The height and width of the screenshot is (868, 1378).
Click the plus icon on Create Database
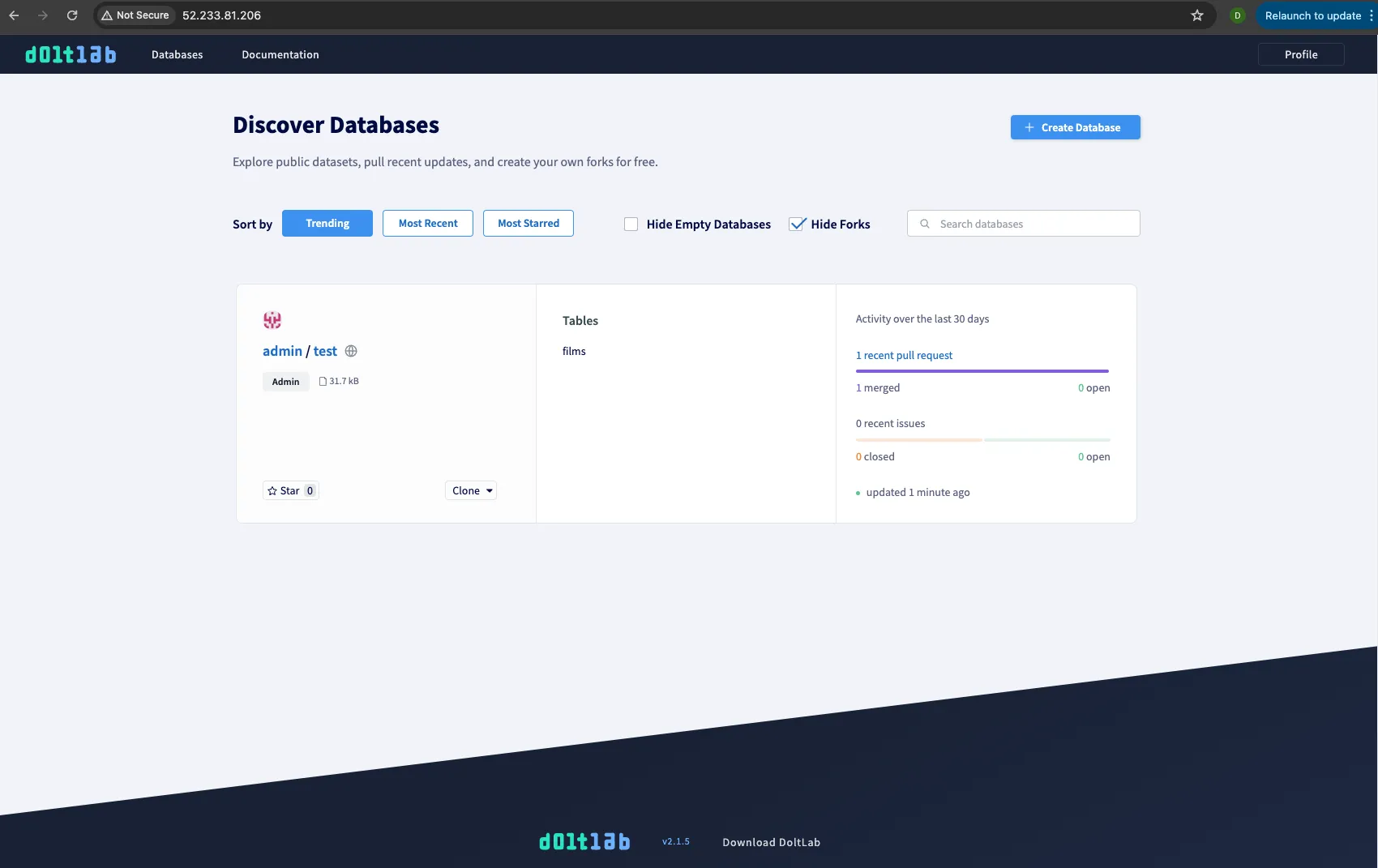(x=1029, y=127)
